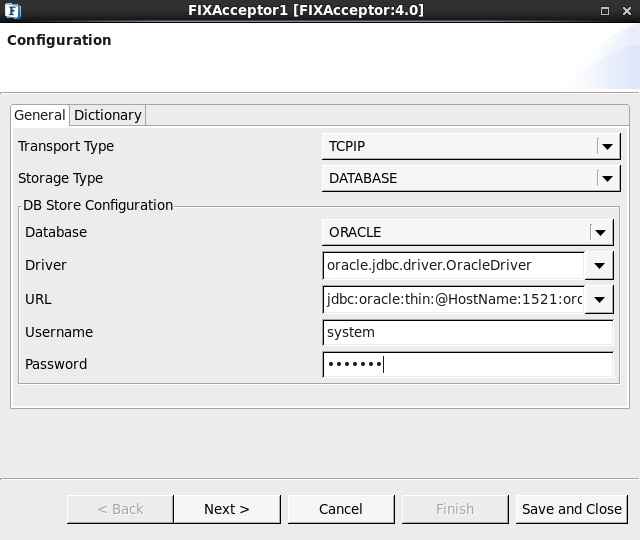Click the ORACLE Database combo box

tap(467, 232)
